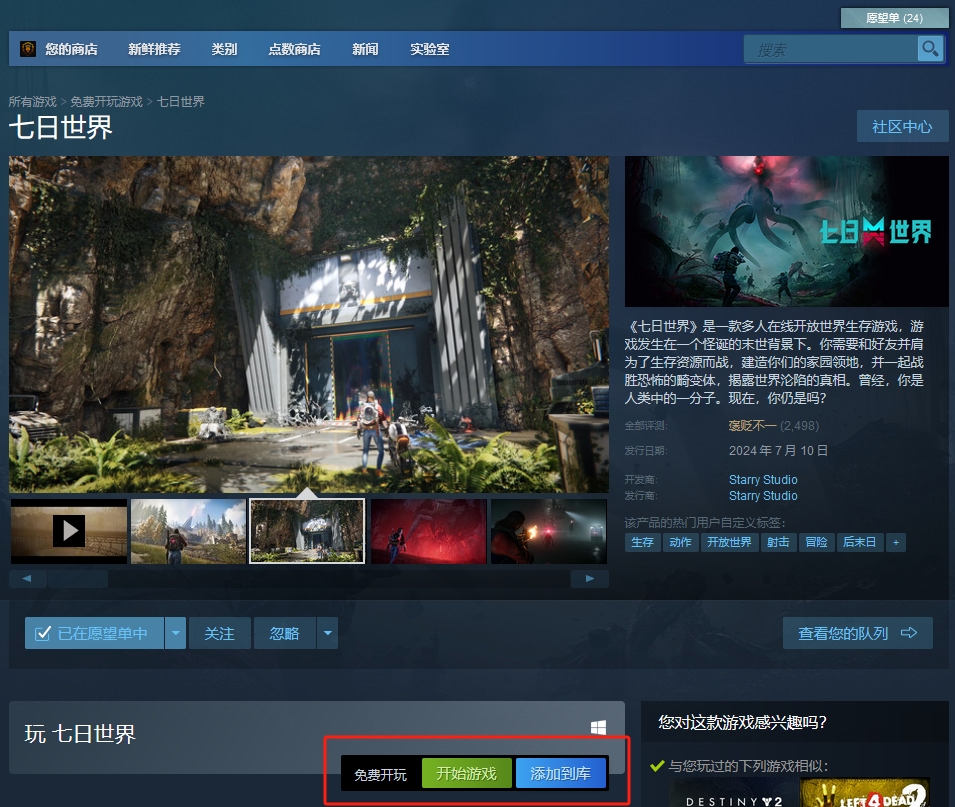The image size is (955, 807).
Task: Select the 动作 tag
Action: (680, 542)
